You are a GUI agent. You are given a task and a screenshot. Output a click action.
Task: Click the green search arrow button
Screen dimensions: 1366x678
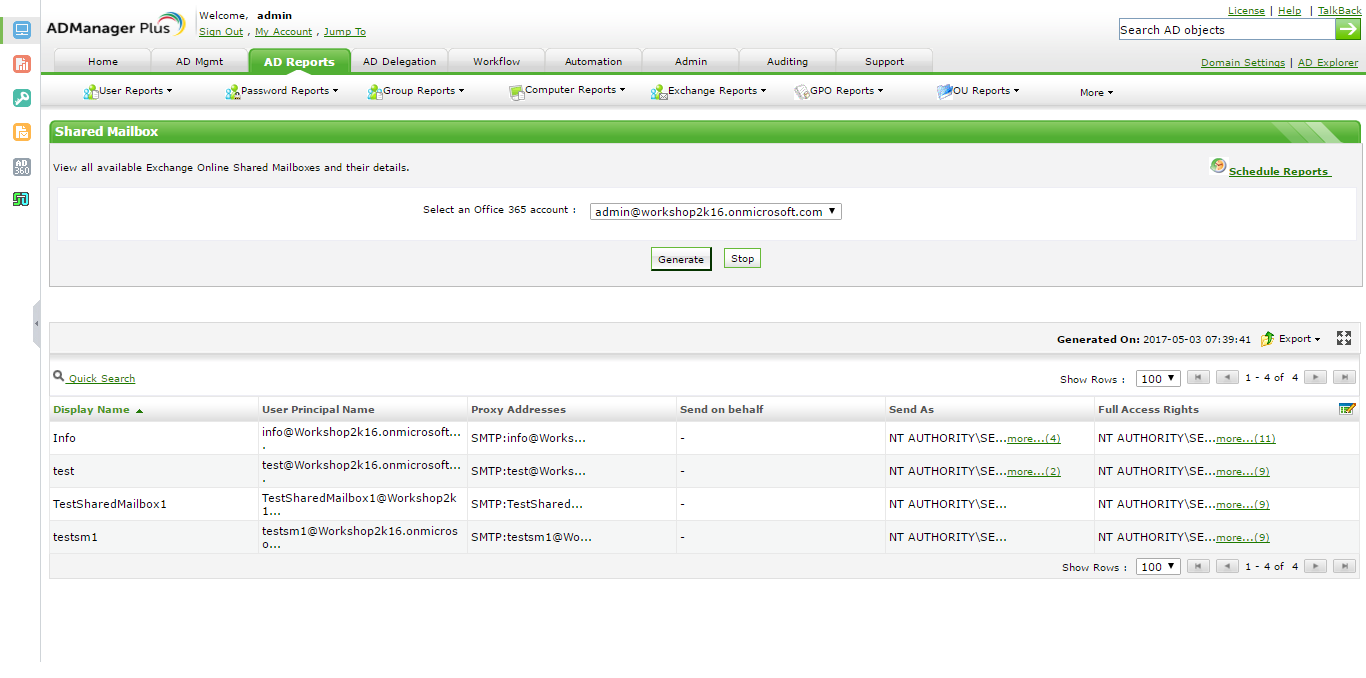click(1348, 29)
